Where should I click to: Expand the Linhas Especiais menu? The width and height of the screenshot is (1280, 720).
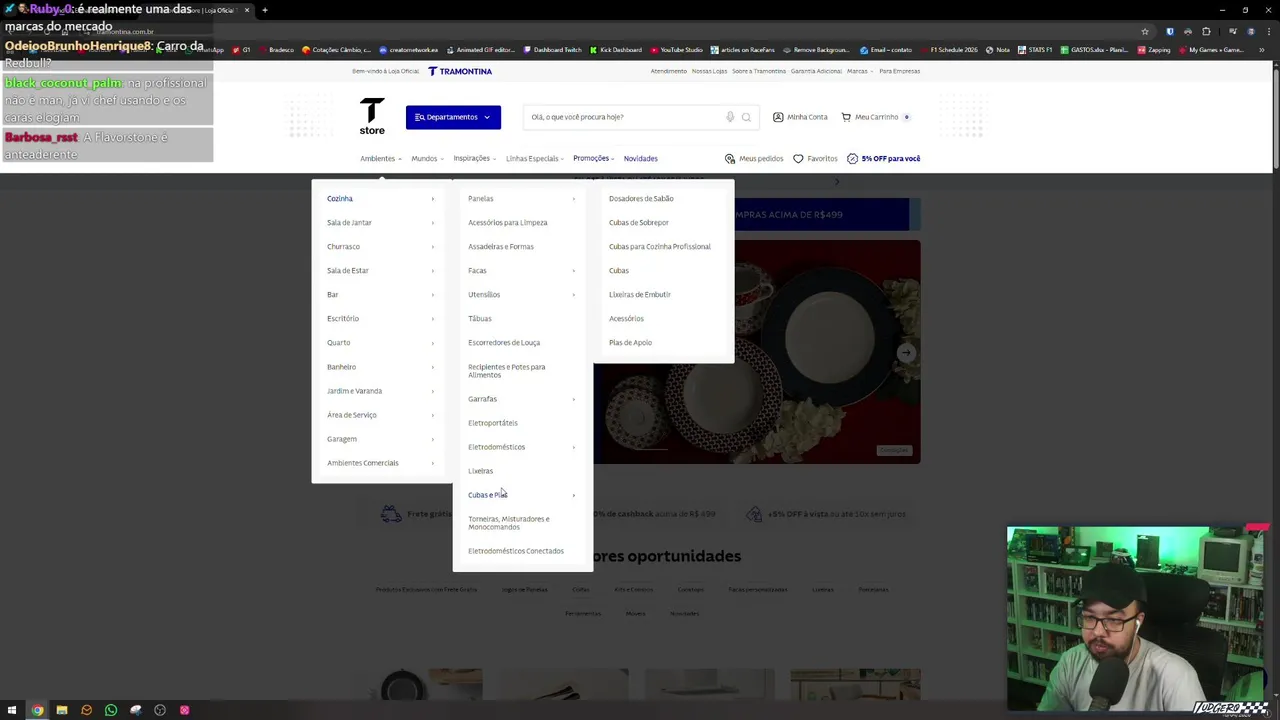tap(535, 158)
